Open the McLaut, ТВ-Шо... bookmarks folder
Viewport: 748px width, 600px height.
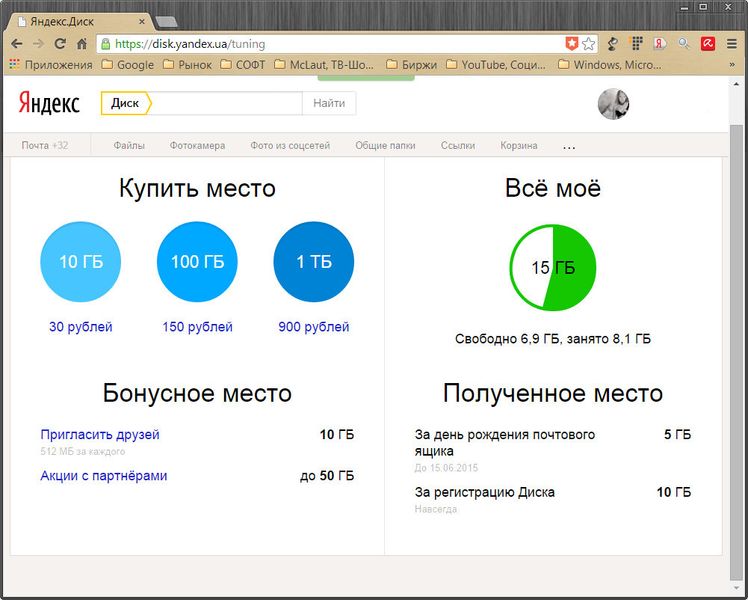(324, 64)
